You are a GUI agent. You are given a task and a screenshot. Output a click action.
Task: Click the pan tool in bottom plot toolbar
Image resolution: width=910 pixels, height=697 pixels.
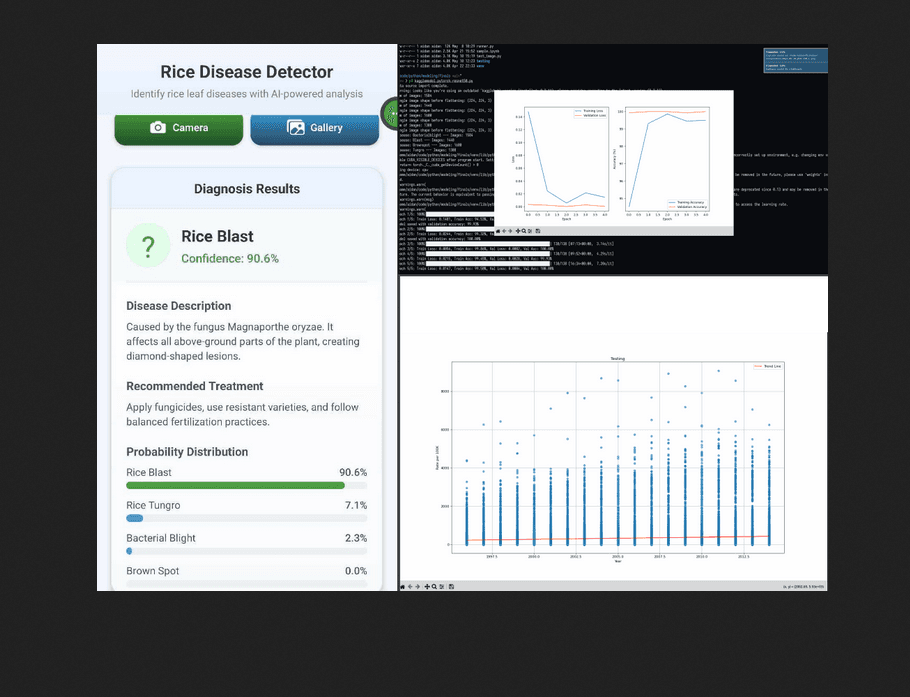[x=427, y=586]
